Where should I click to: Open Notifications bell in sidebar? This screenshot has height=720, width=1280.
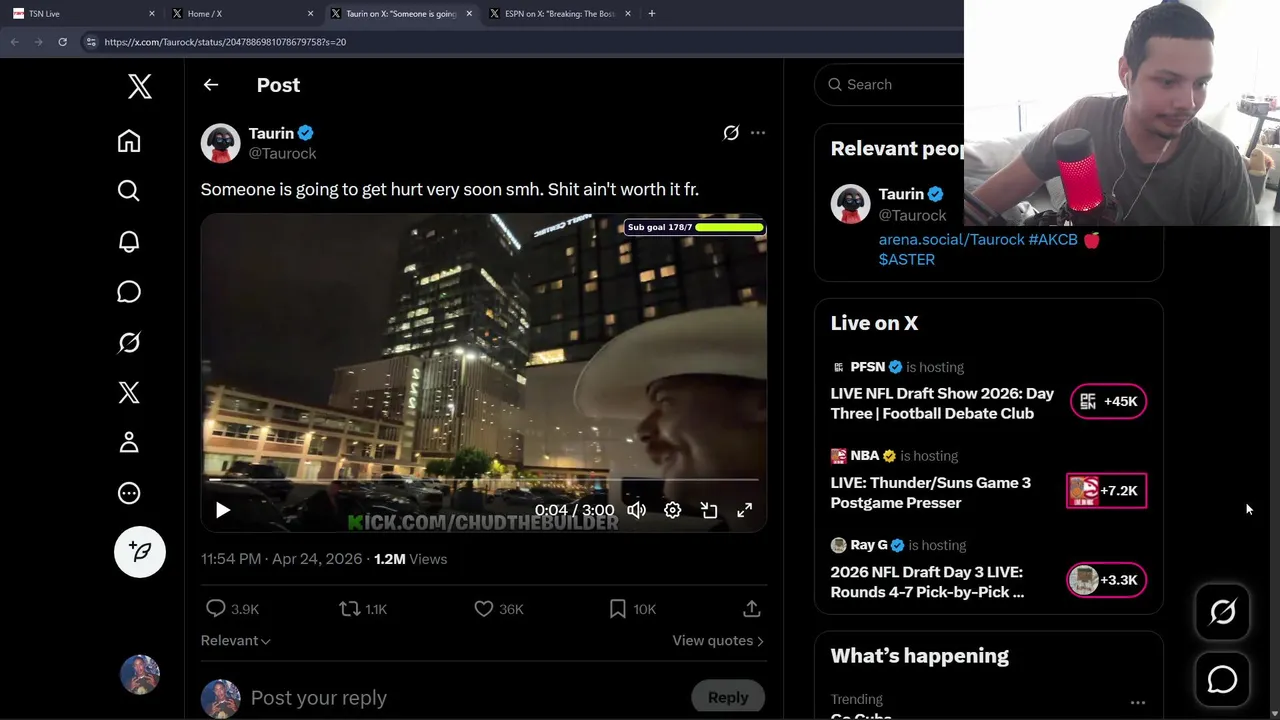point(129,241)
